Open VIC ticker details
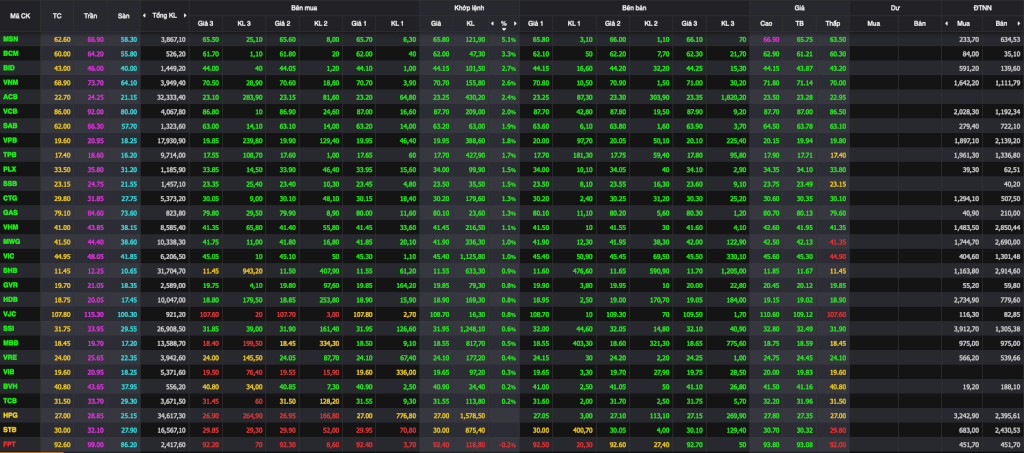 pos(9,255)
